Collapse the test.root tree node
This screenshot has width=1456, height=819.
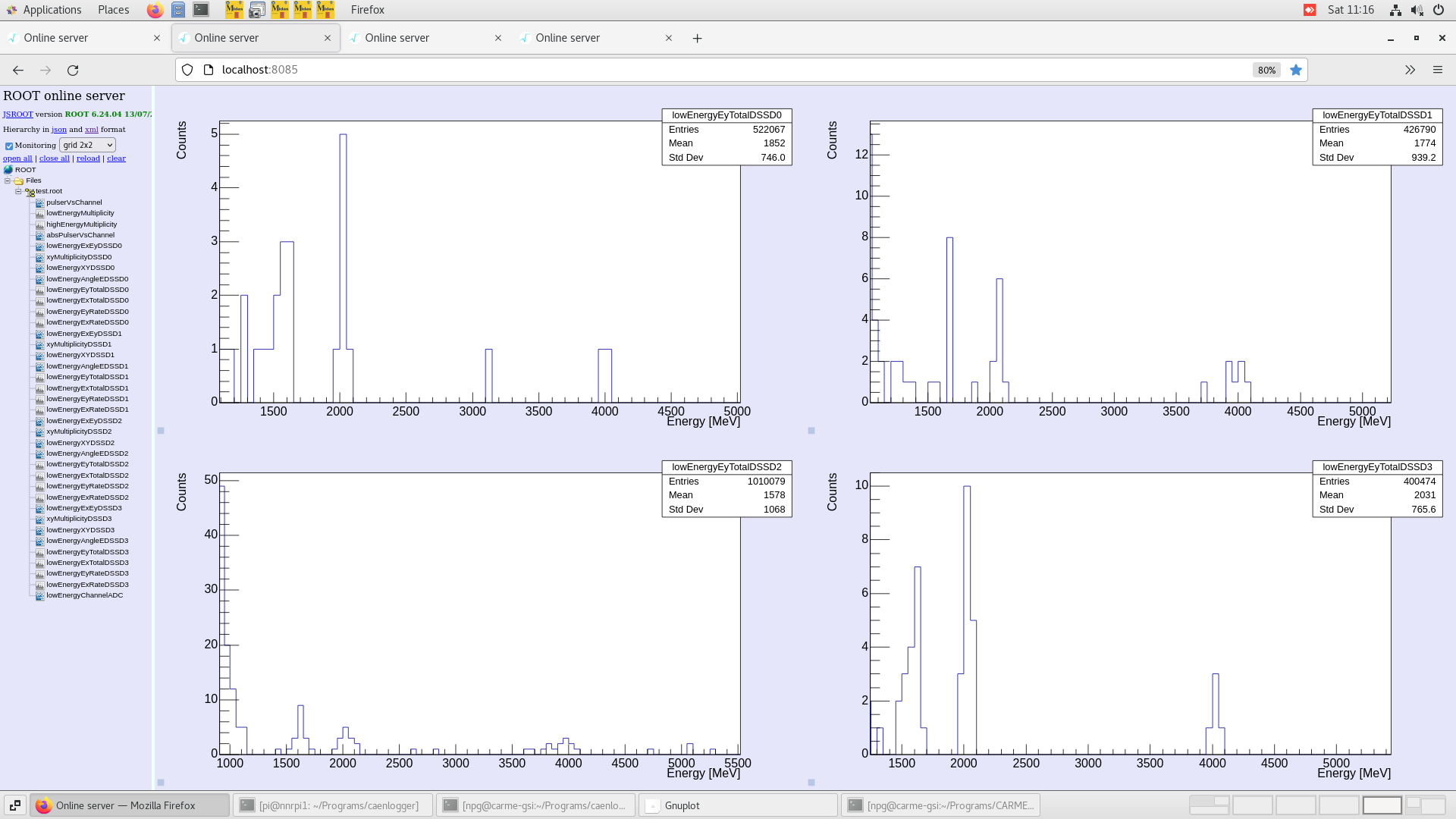point(18,192)
